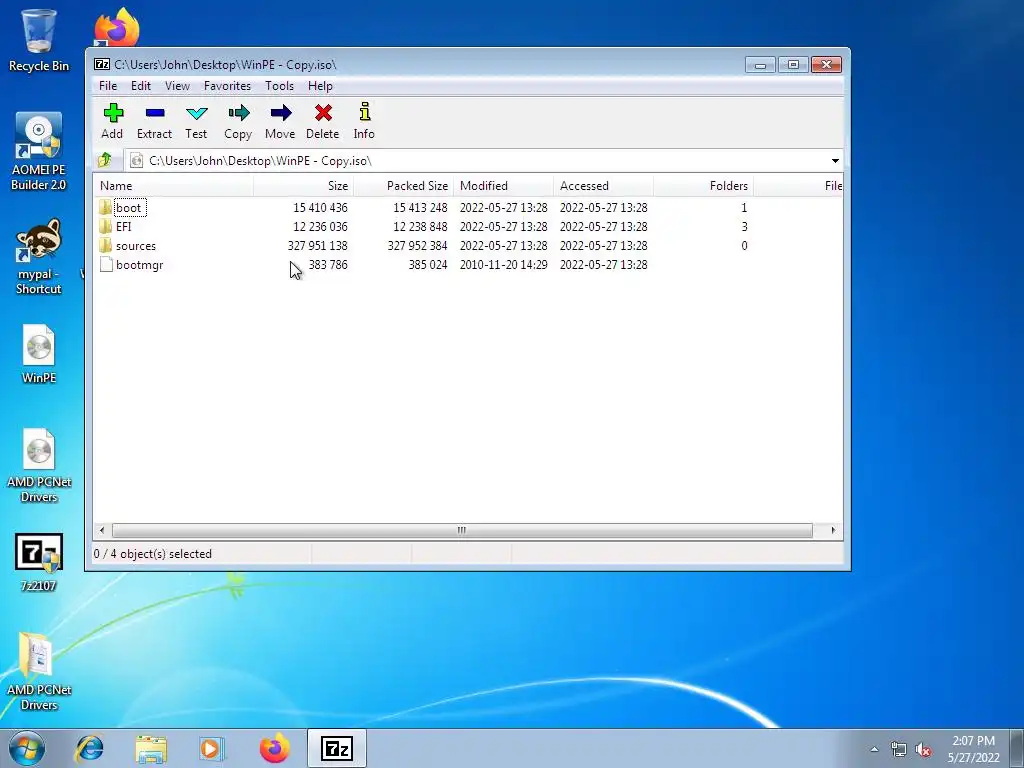Go up one folder level icon
This screenshot has height=768, width=1024.
104,160
